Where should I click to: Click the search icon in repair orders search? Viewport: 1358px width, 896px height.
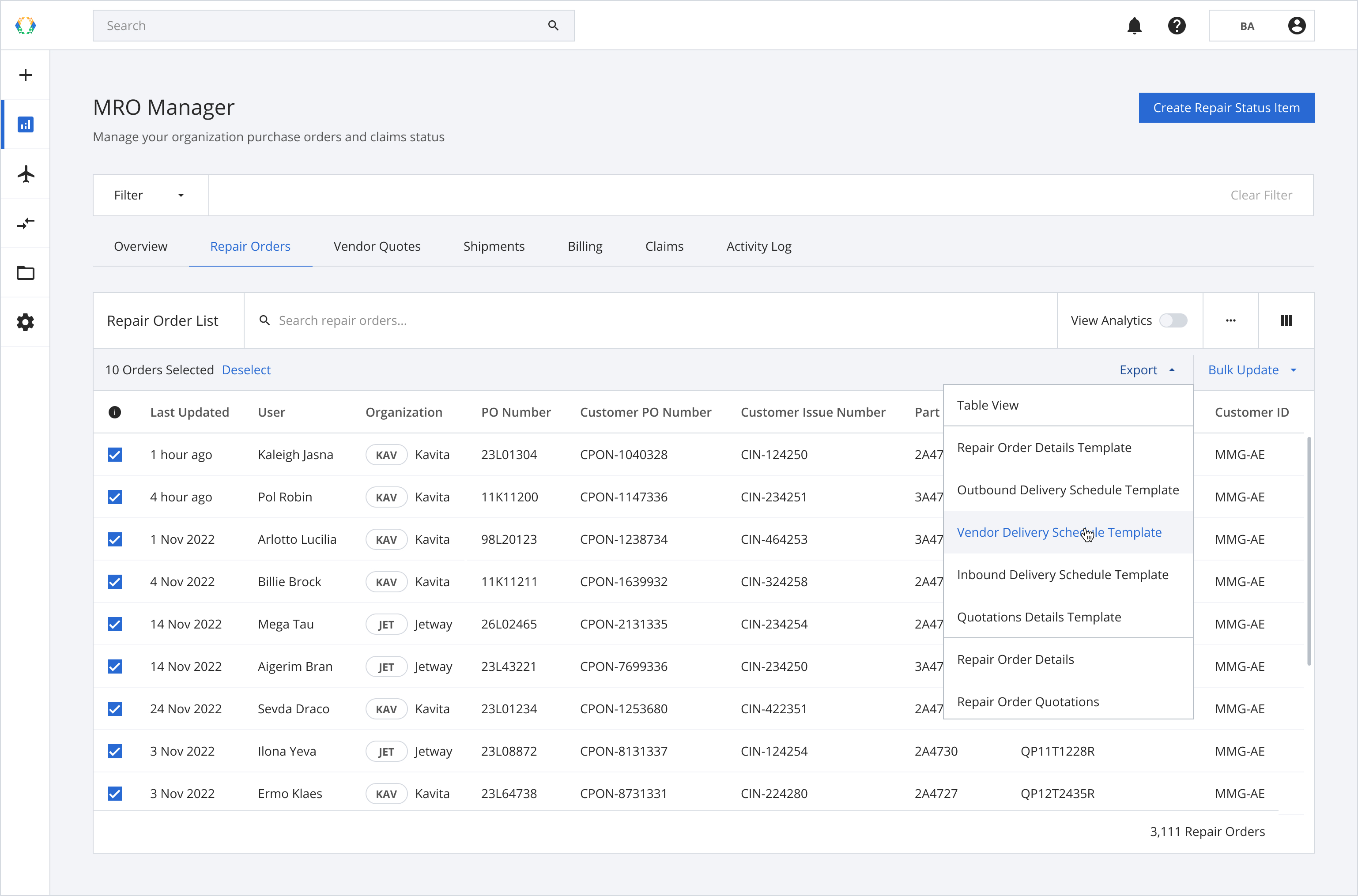[264, 320]
